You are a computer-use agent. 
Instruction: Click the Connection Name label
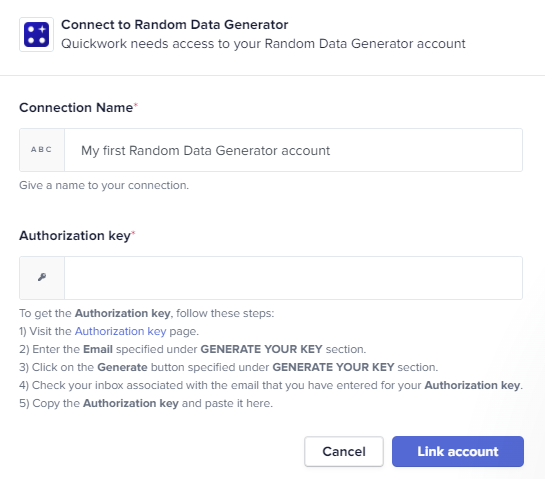coord(76,108)
